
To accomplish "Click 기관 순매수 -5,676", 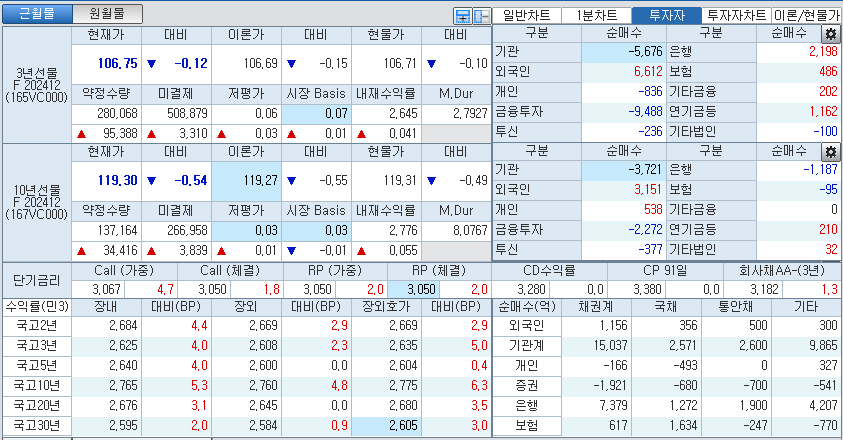I will tap(624, 52).
